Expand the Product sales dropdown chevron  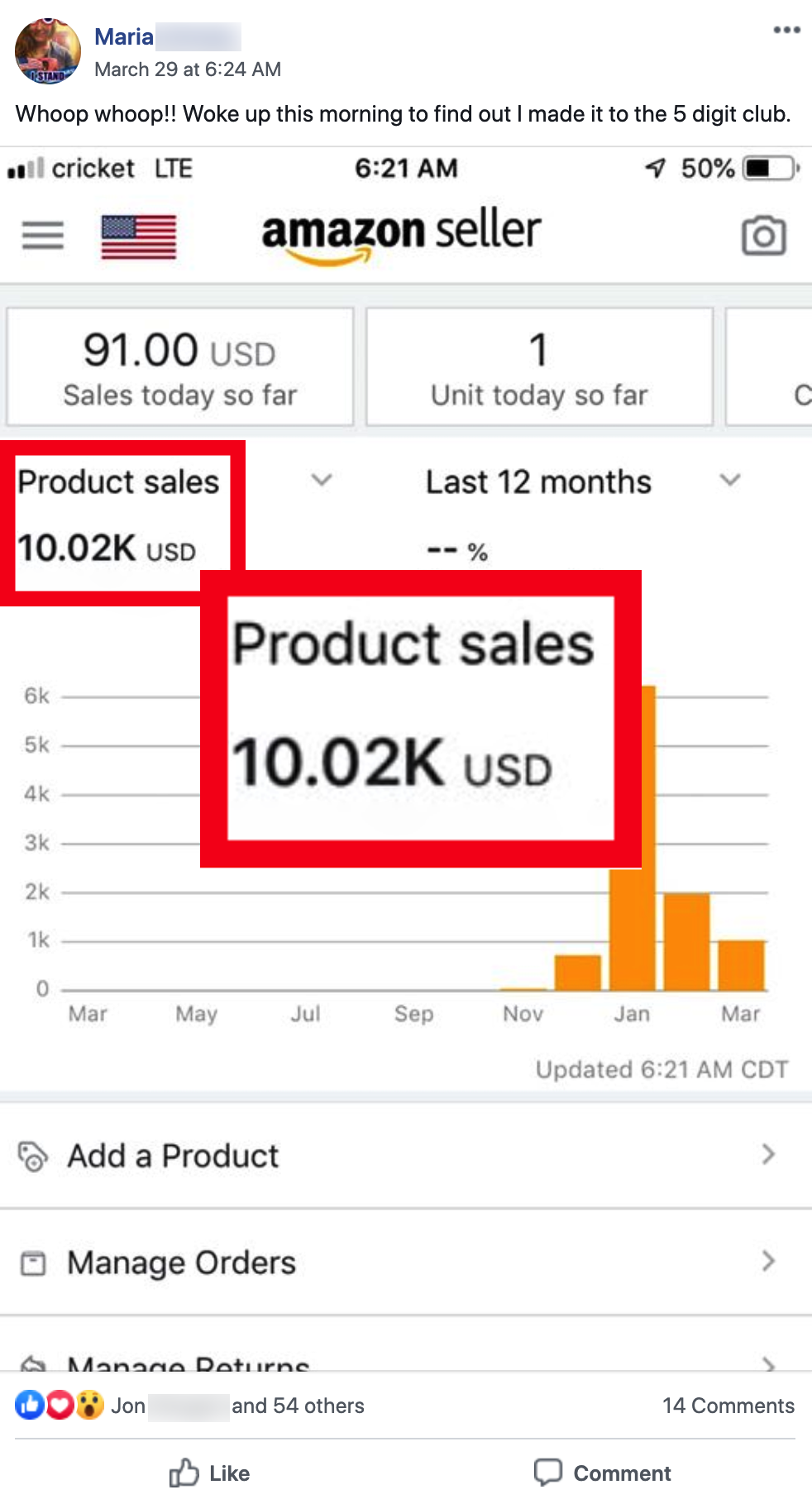click(x=322, y=480)
